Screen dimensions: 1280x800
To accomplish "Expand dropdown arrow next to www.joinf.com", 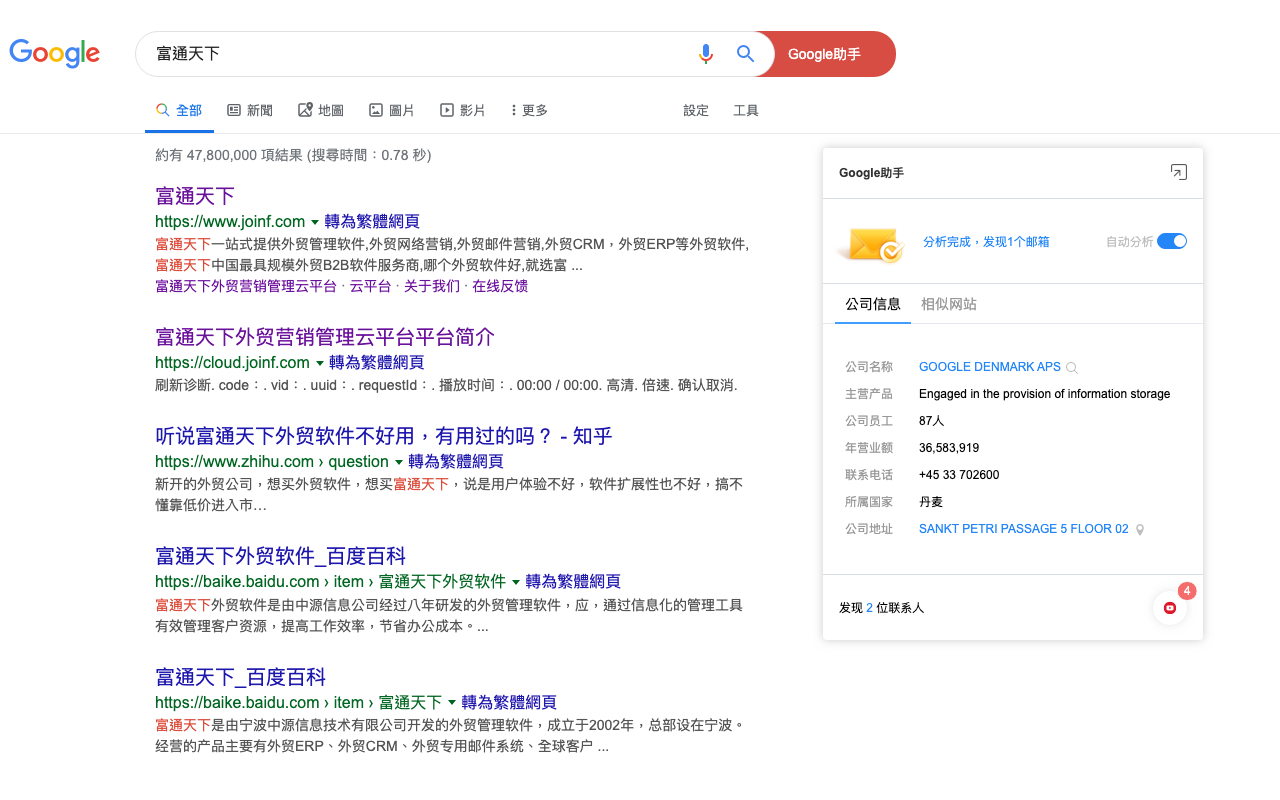I will point(315,222).
